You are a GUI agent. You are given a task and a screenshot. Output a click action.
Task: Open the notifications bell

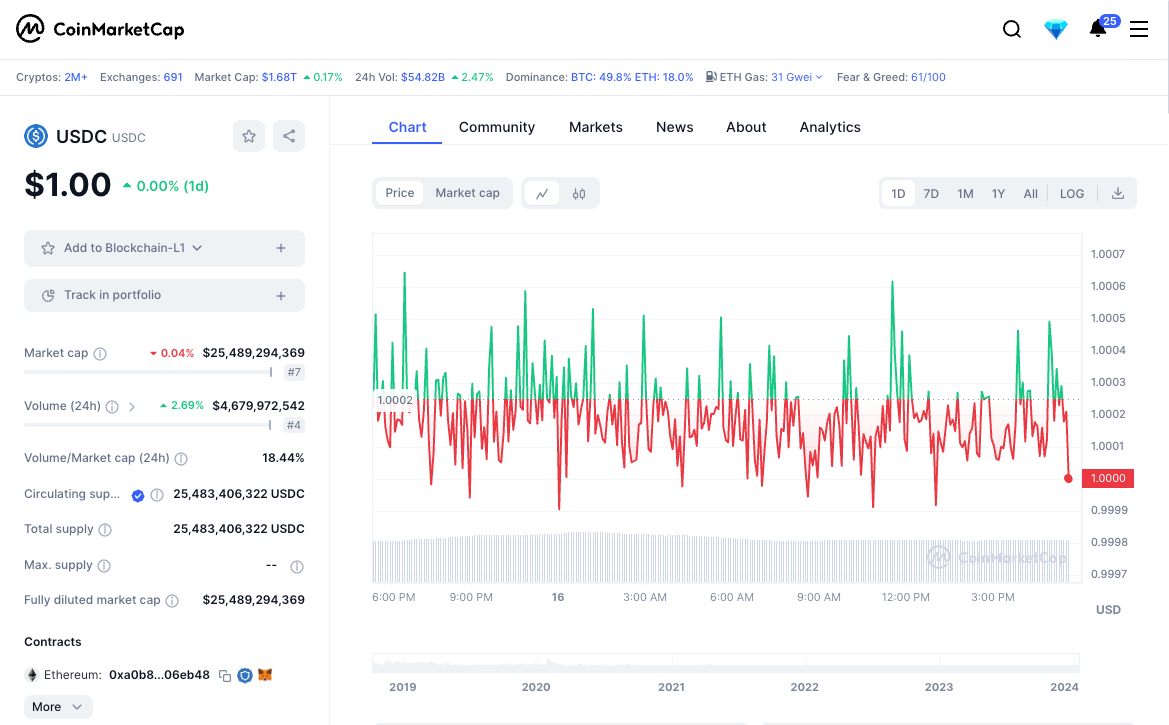tap(1097, 29)
